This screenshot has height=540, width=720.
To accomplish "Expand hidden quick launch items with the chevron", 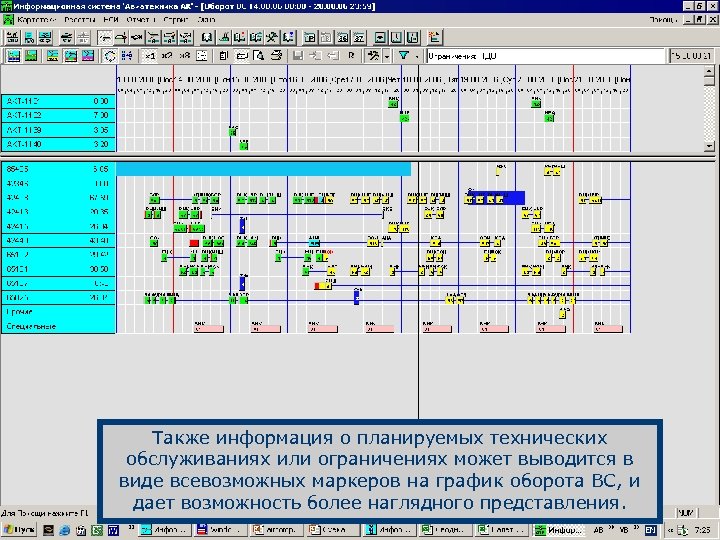I will tap(131, 529).
